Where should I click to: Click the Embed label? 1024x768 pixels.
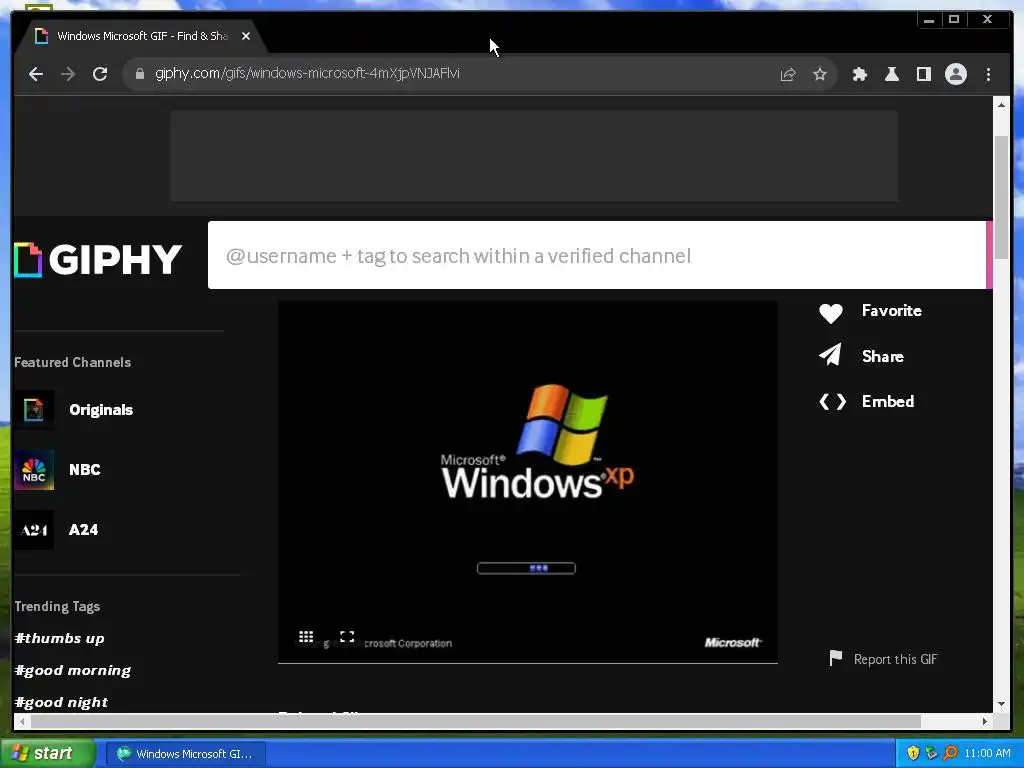pyautogui.click(x=888, y=402)
